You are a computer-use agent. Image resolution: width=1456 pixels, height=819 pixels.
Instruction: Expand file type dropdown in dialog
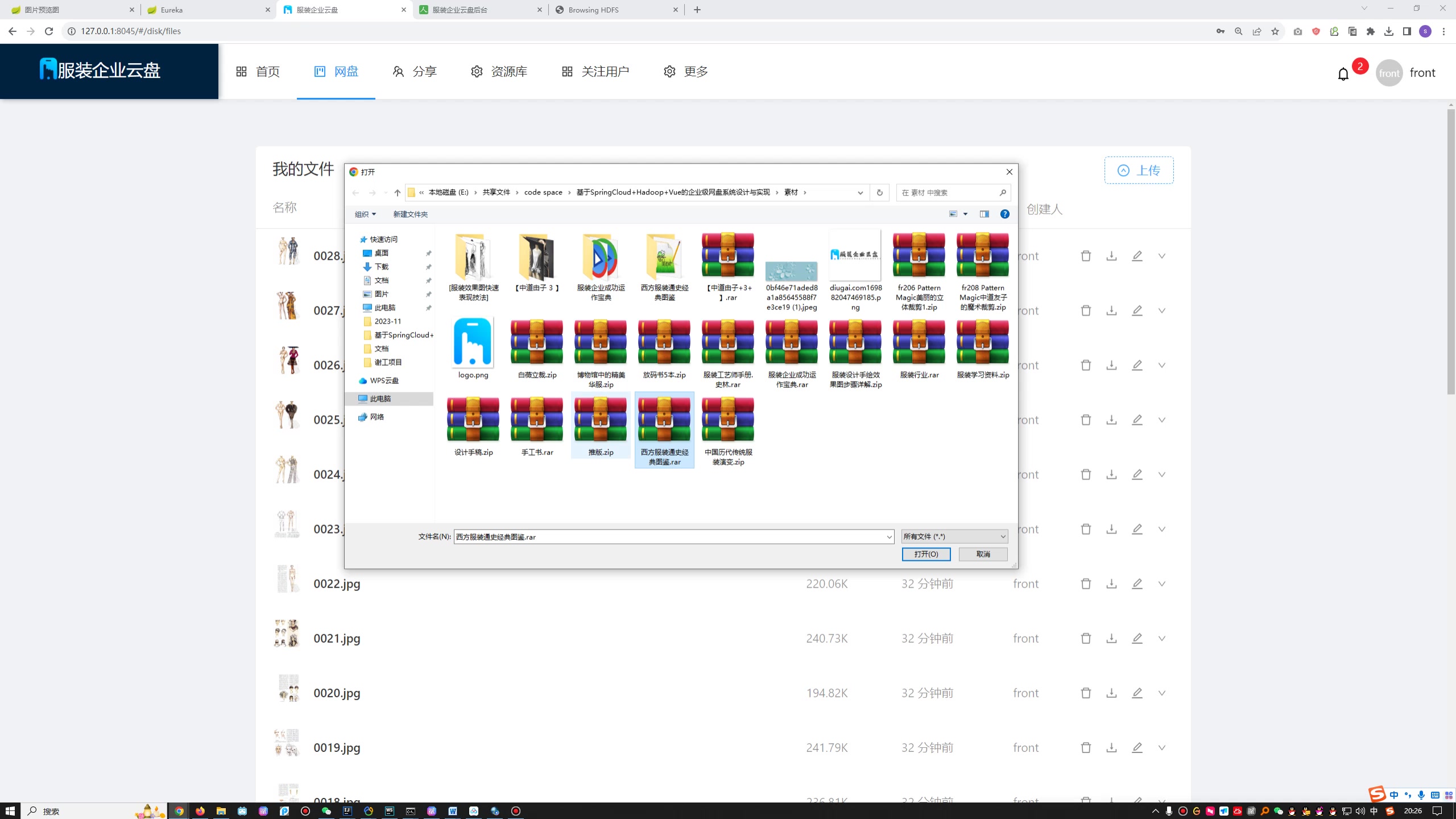click(1002, 536)
